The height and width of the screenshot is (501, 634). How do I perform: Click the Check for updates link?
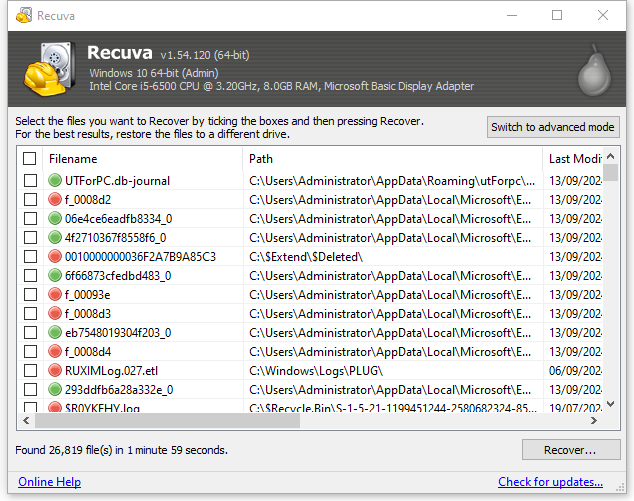tap(550, 482)
